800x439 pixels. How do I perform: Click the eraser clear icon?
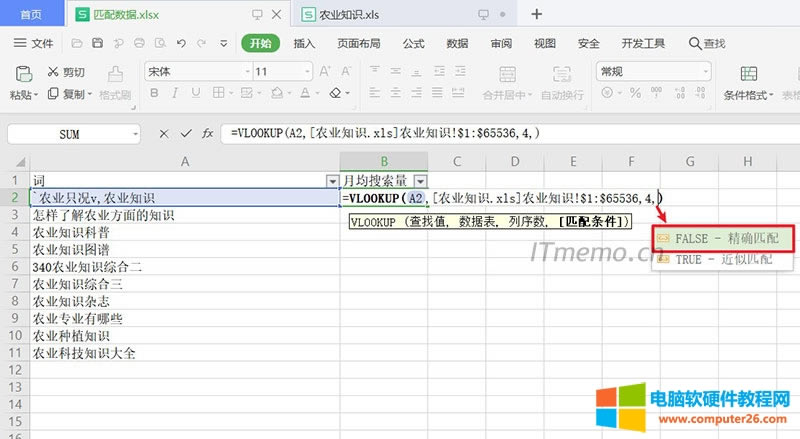pos(335,93)
